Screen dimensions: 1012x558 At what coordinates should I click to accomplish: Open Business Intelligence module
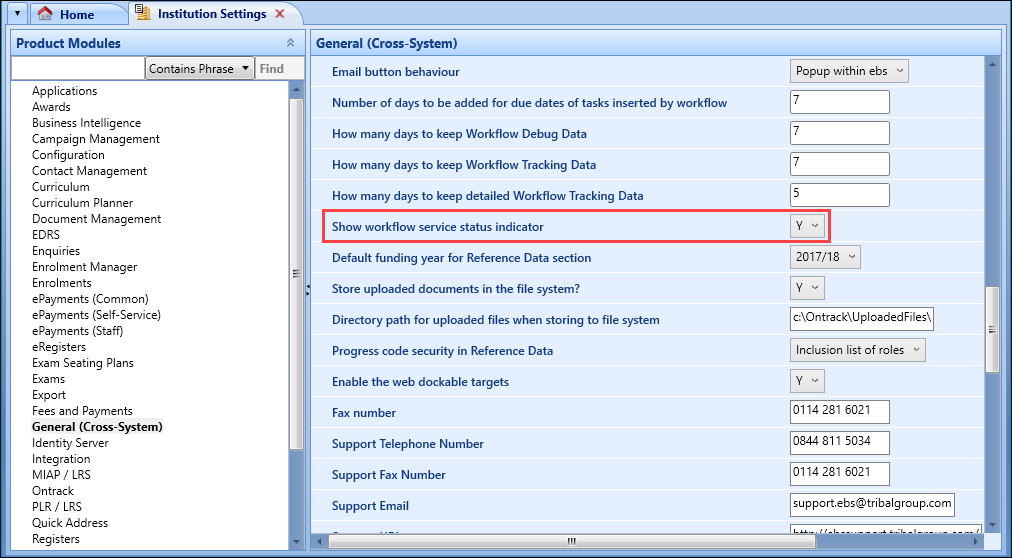tap(86, 123)
